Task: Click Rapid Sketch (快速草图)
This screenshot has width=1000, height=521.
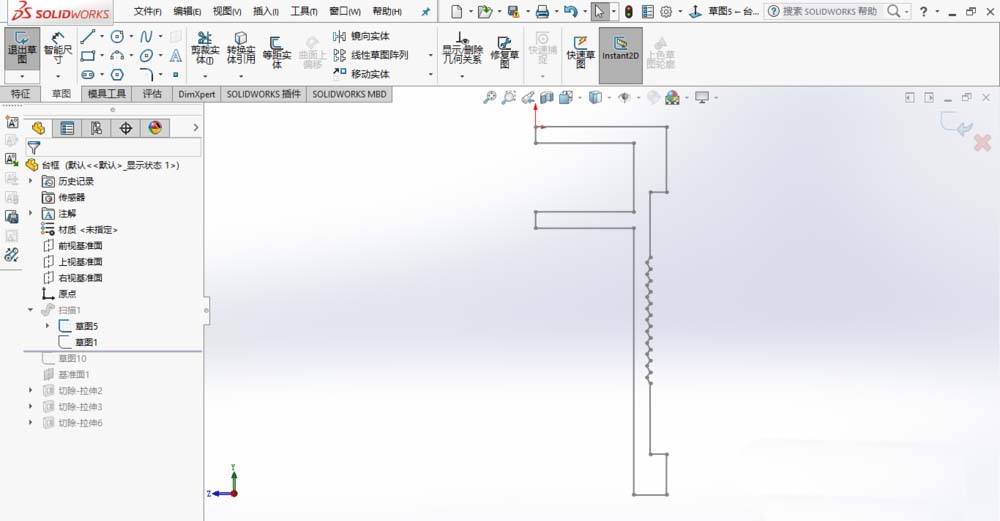Action: (x=580, y=52)
